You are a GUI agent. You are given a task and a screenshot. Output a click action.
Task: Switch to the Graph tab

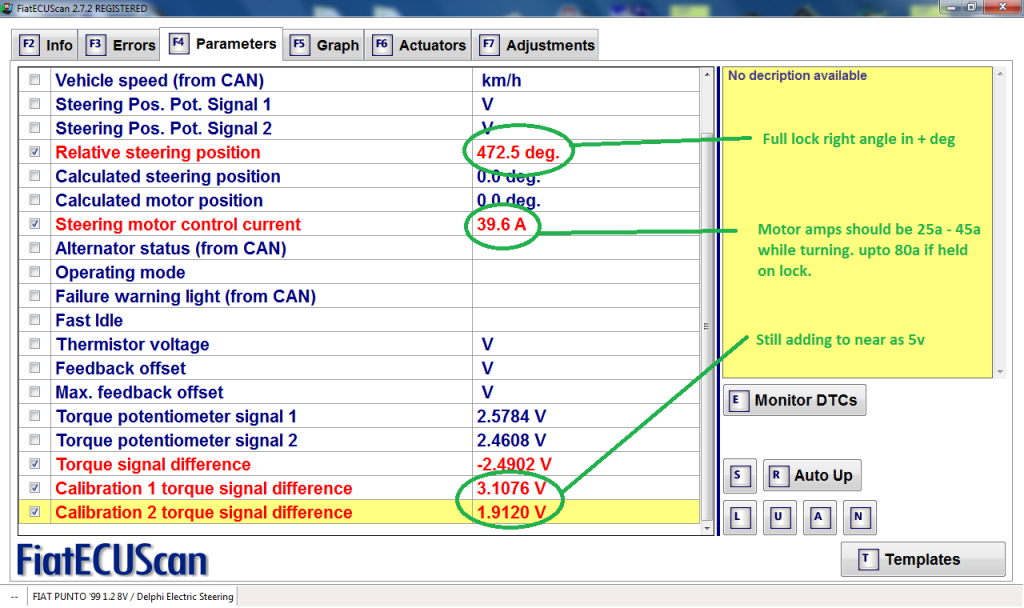pyautogui.click(x=325, y=45)
